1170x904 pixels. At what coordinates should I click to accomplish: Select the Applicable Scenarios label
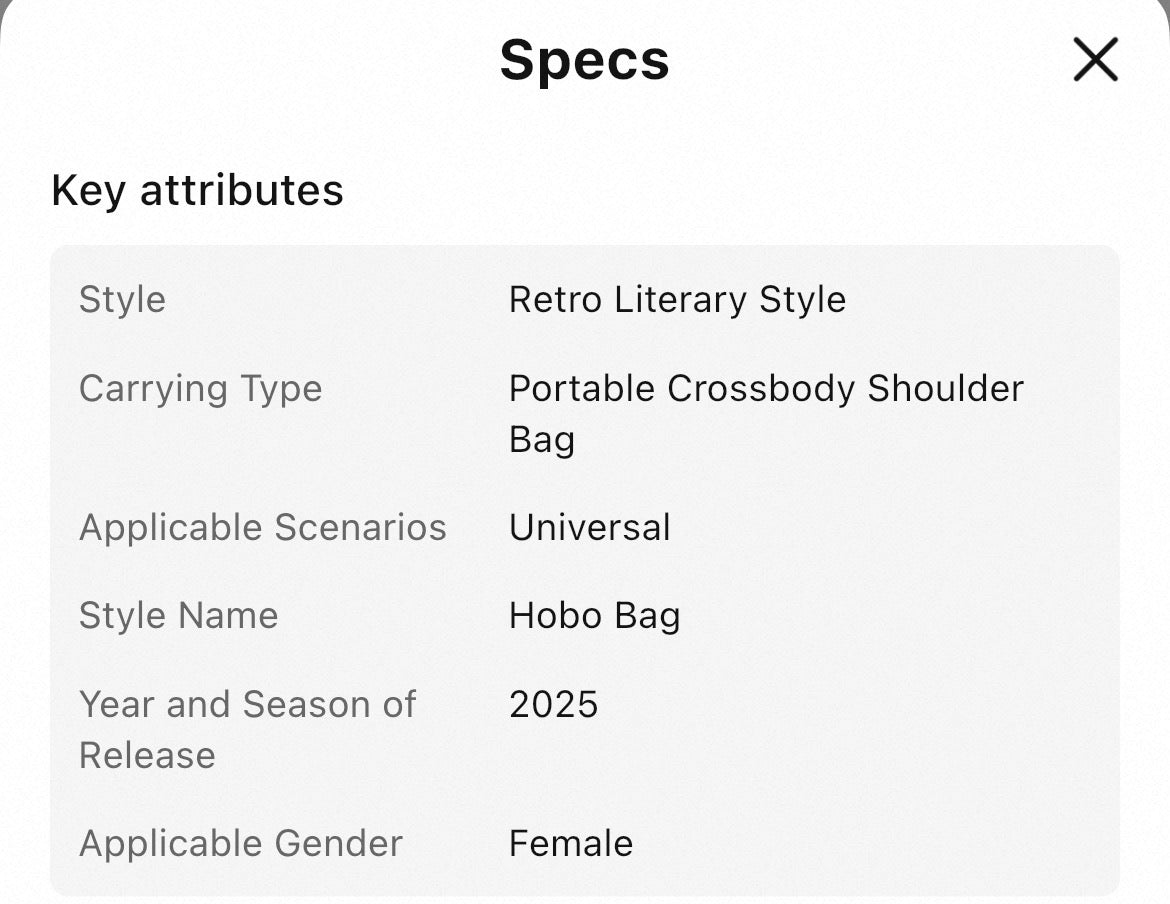click(x=262, y=527)
